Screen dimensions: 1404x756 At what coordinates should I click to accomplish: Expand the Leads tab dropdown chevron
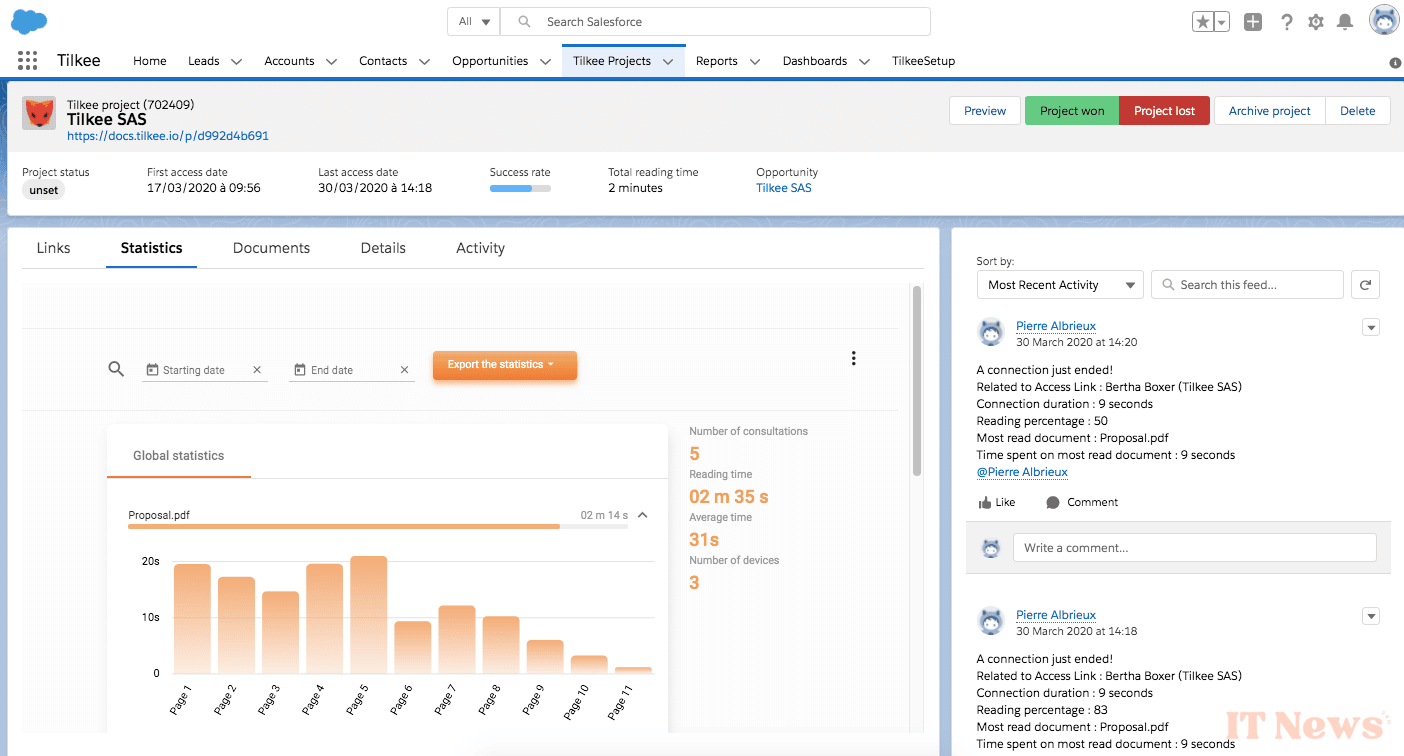coord(237,62)
